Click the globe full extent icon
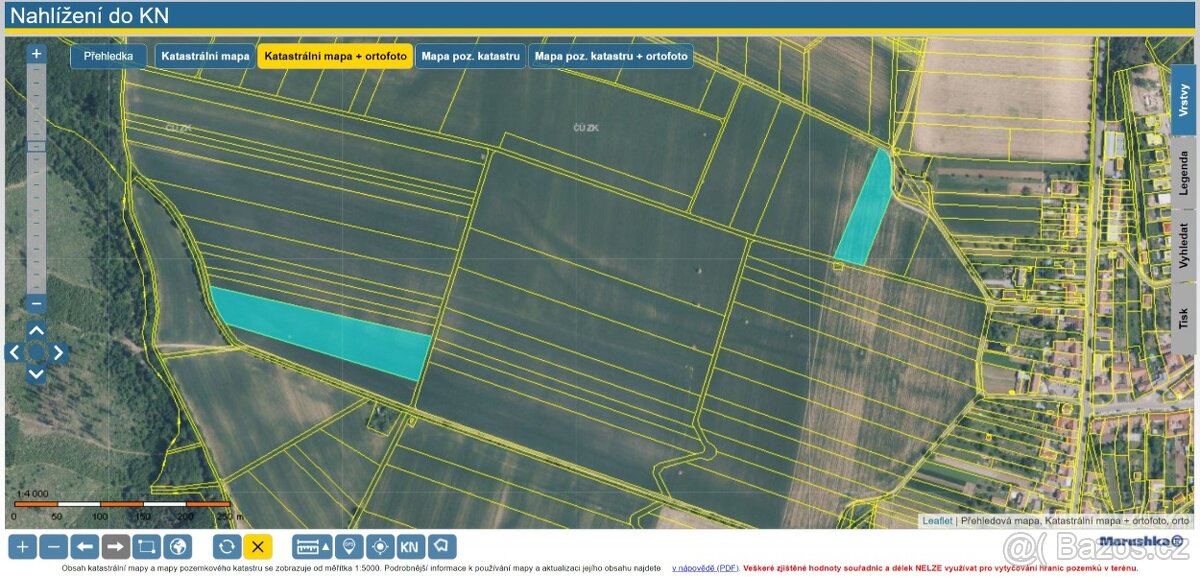Image resolution: width=1200 pixels, height=577 pixels. 177,546
